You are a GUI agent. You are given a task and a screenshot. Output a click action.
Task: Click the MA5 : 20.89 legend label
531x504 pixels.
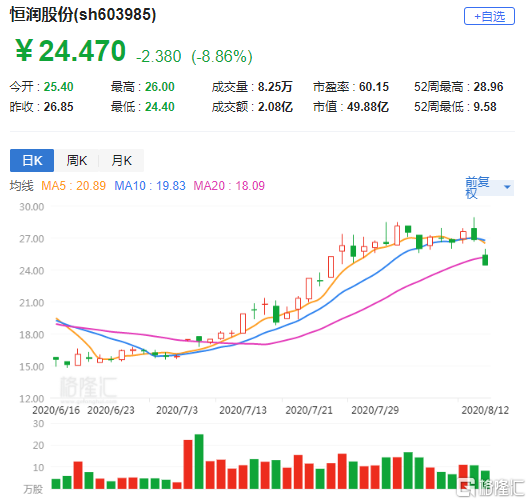pos(73,186)
